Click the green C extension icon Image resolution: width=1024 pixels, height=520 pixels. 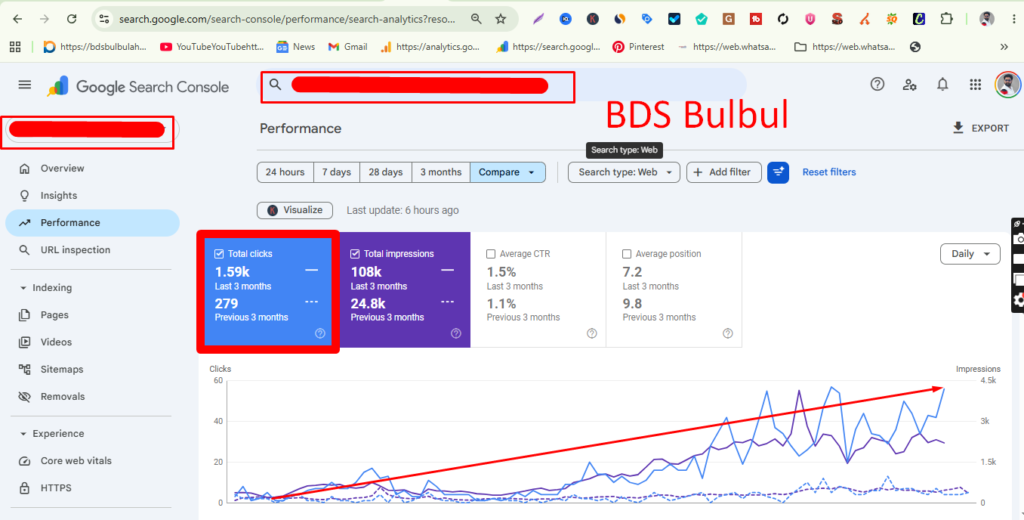(x=919, y=19)
